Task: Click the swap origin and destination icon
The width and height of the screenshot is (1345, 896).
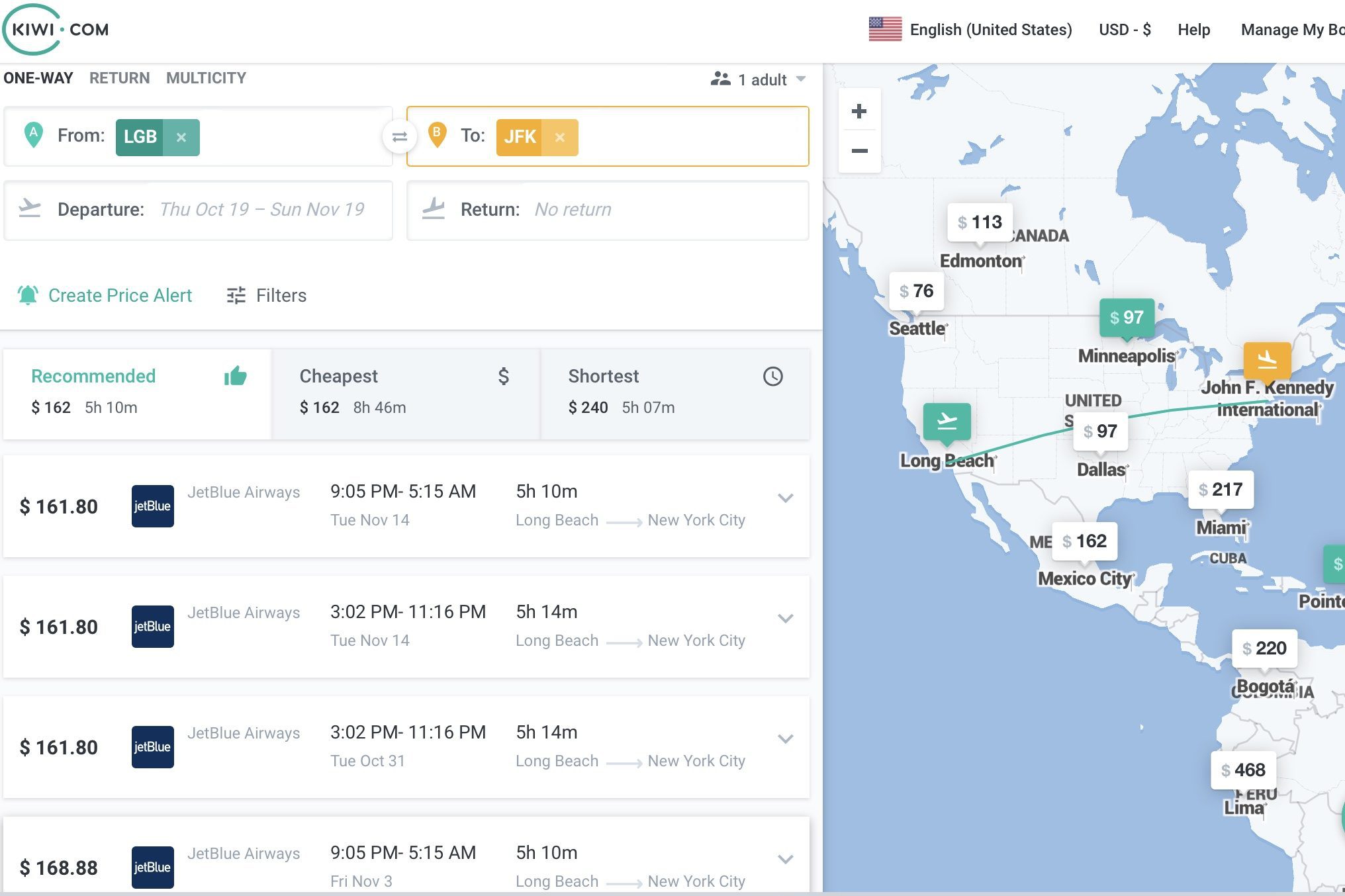Action: point(399,137)
